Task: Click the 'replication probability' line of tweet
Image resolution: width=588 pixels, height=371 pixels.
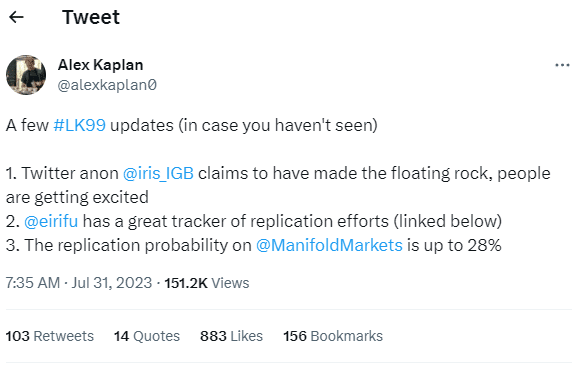Action: [254, 245]
